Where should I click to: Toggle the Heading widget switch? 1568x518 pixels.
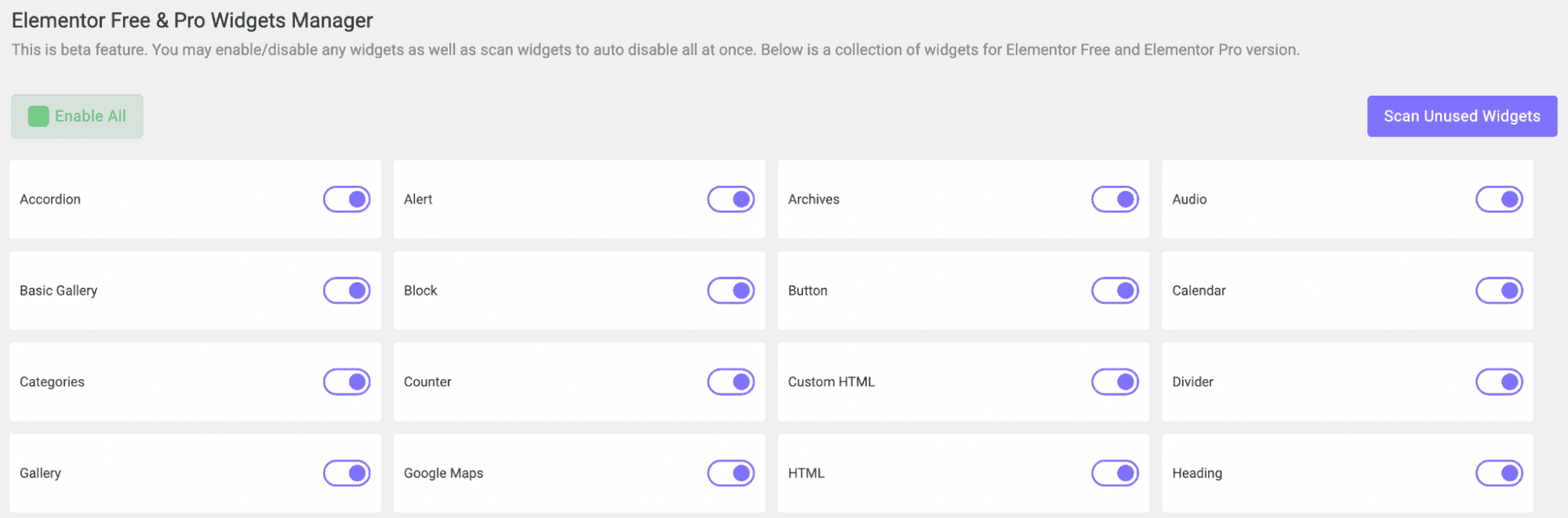(x=1499, y=473)
